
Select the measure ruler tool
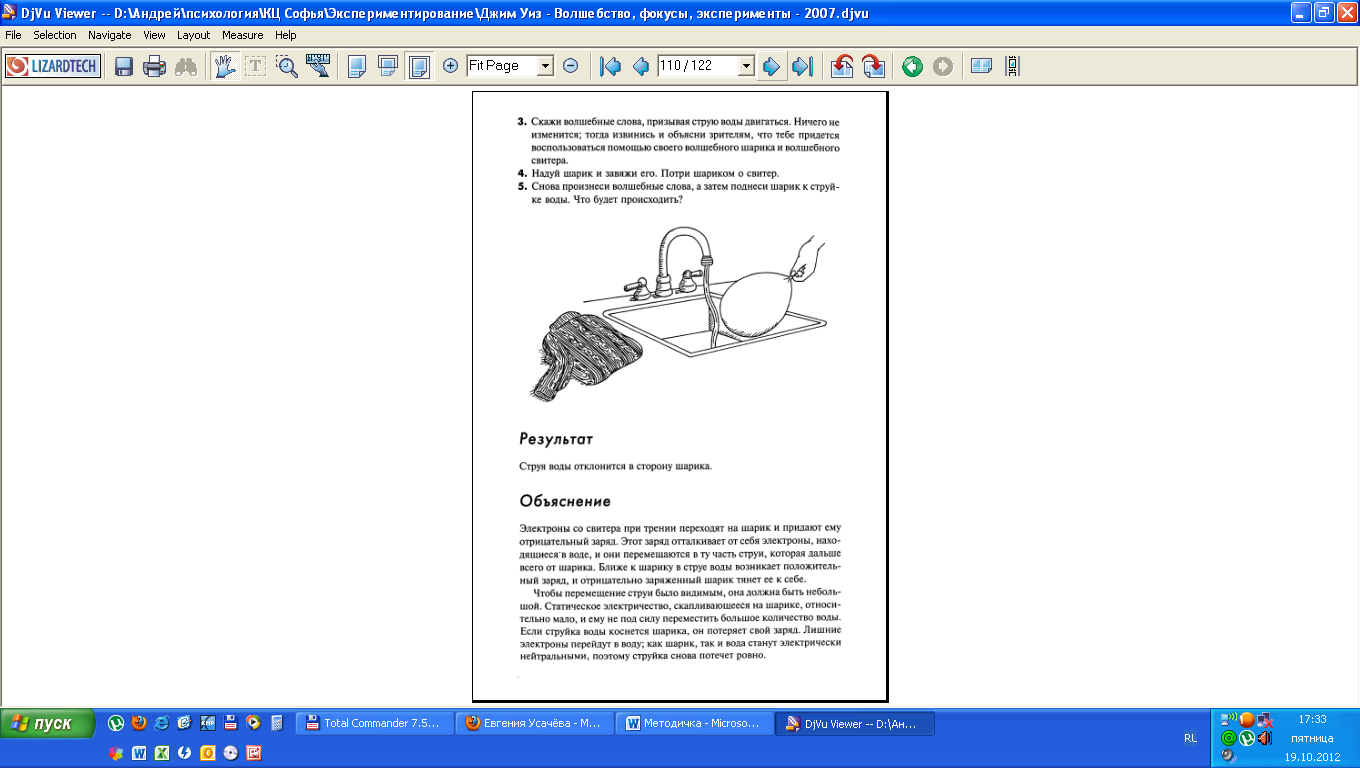point(318,66)
